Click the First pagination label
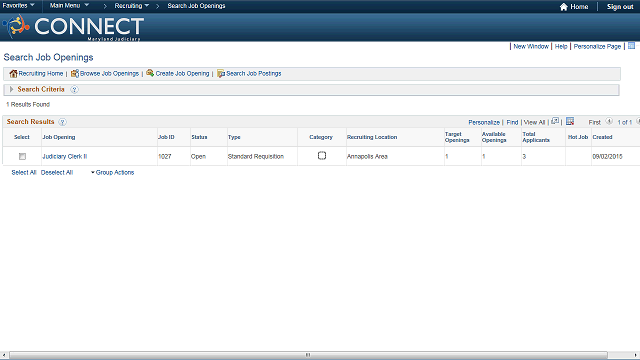This screenshot has width=640, height=360. [x=594, y=122]
